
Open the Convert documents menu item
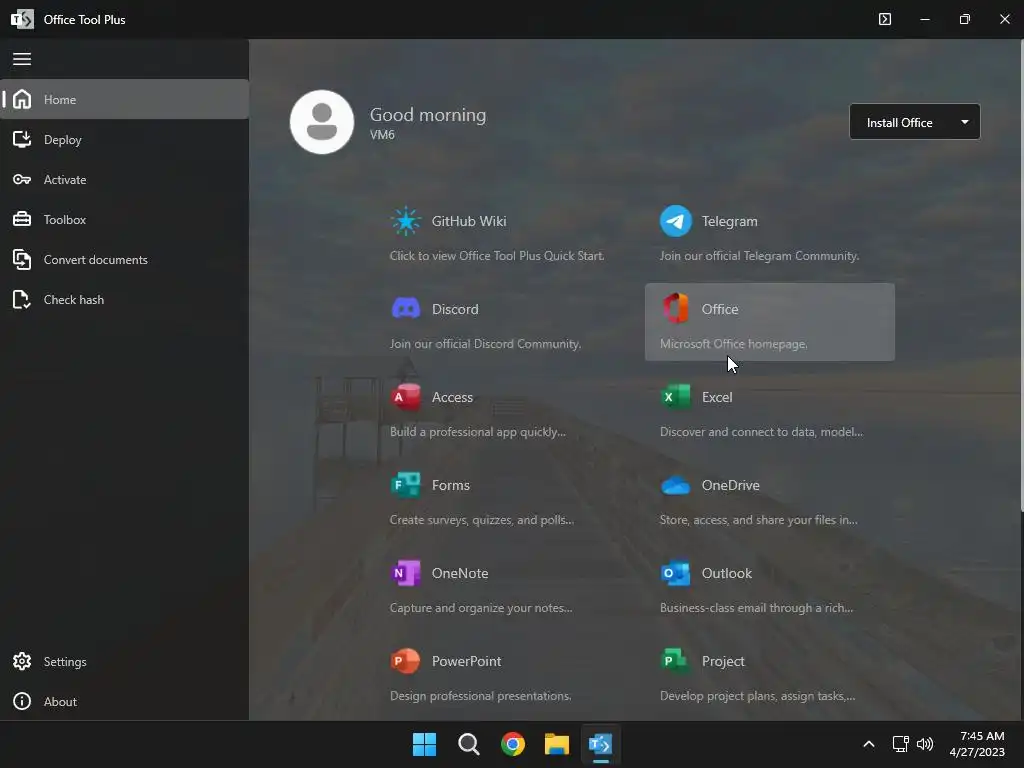pos(124,259)
